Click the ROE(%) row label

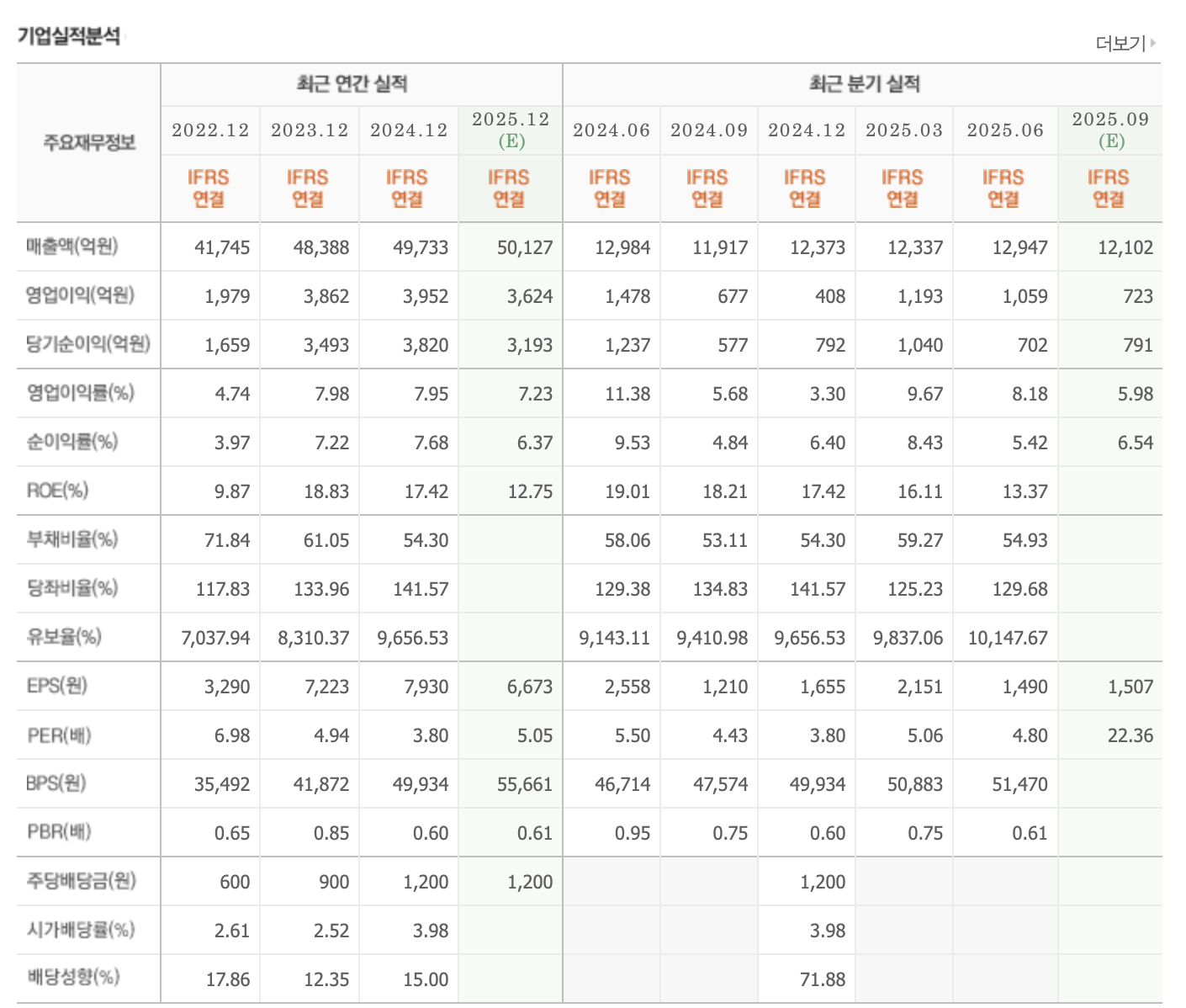click(57, 491)
